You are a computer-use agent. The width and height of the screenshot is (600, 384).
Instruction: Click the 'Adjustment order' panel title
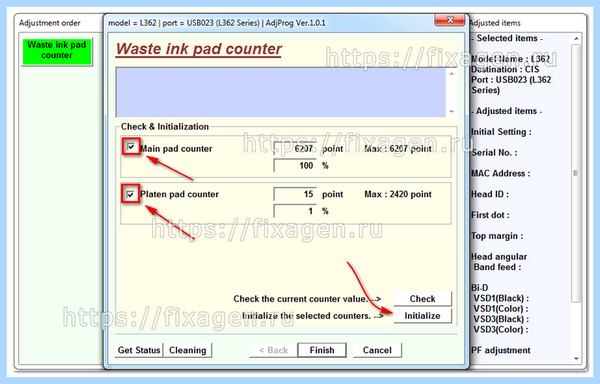[50, 23]
